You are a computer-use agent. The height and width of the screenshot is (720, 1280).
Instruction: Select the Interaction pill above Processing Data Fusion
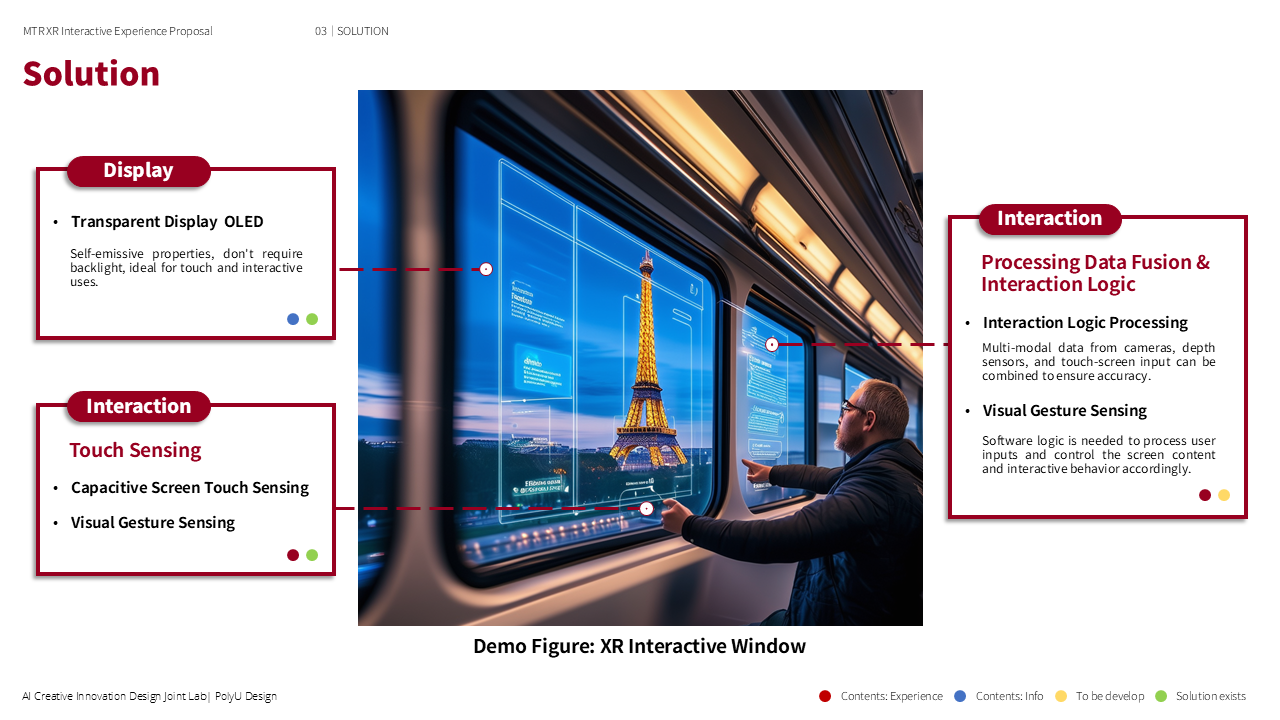[1049, 219]
